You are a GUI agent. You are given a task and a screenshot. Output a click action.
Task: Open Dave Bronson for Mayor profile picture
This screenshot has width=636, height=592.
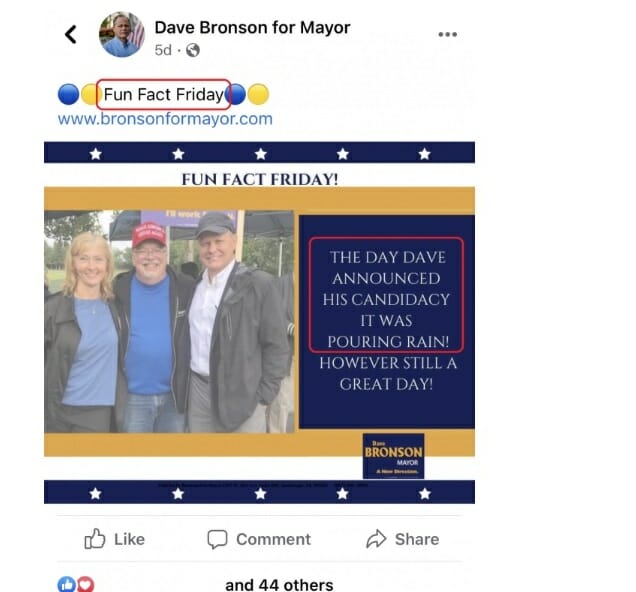pyautogui.click(x=122, y=34)
